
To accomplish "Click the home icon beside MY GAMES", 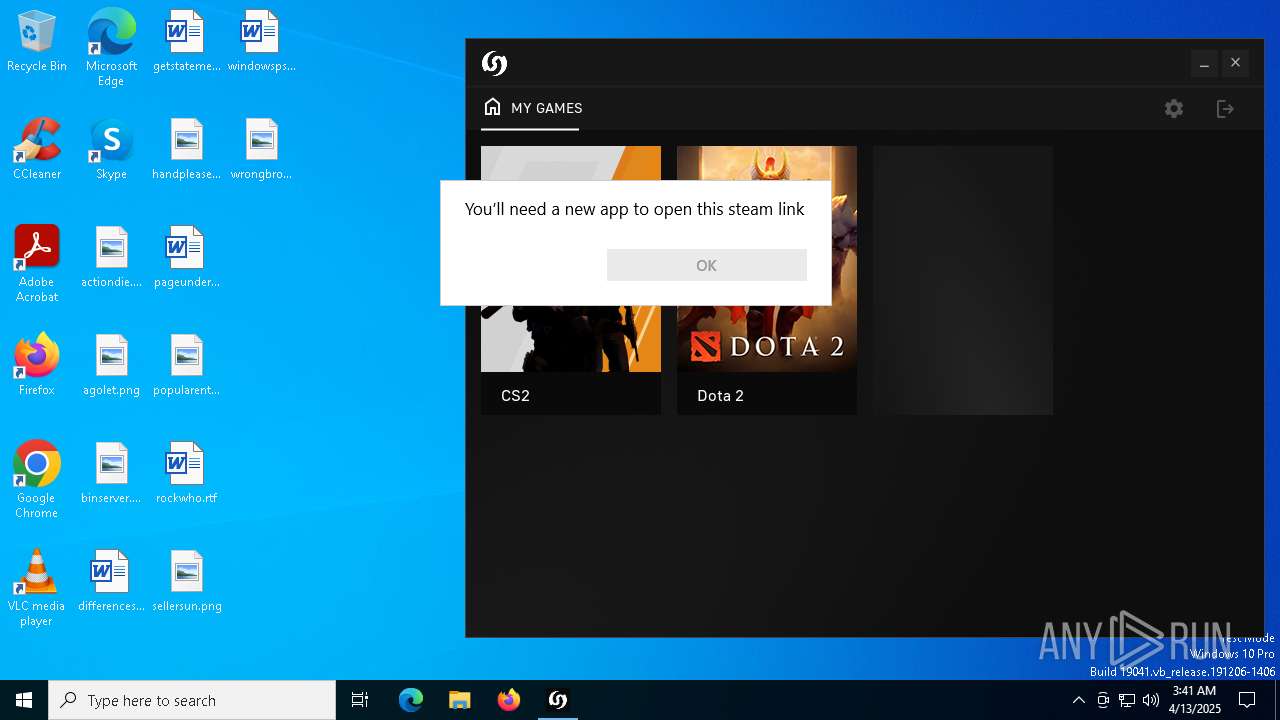I will [492, 107].
